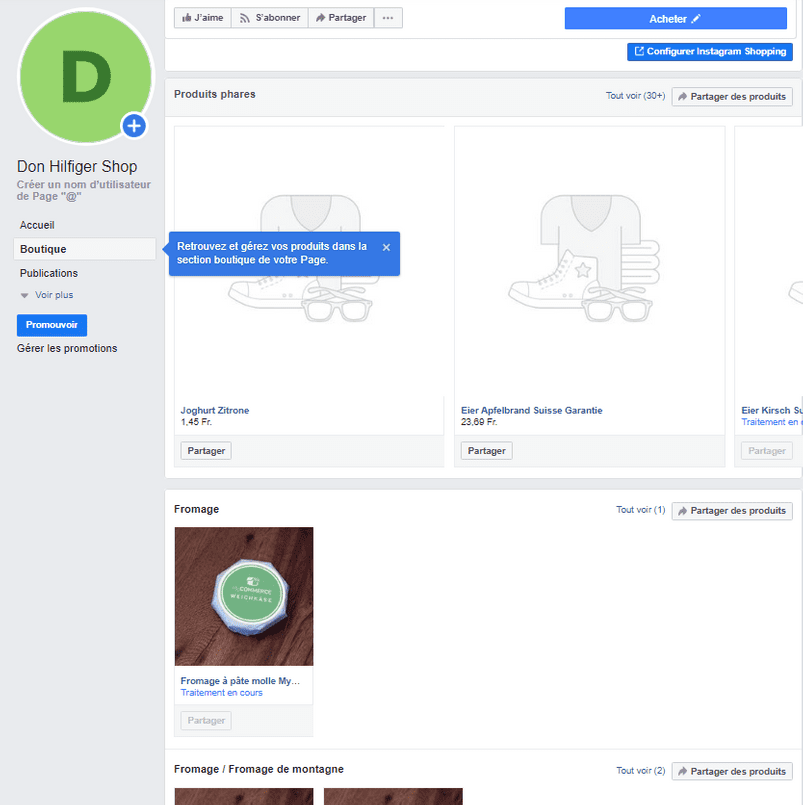
Task: Click Fromage / Fromage de montagne heading
Action: (259, 769)
